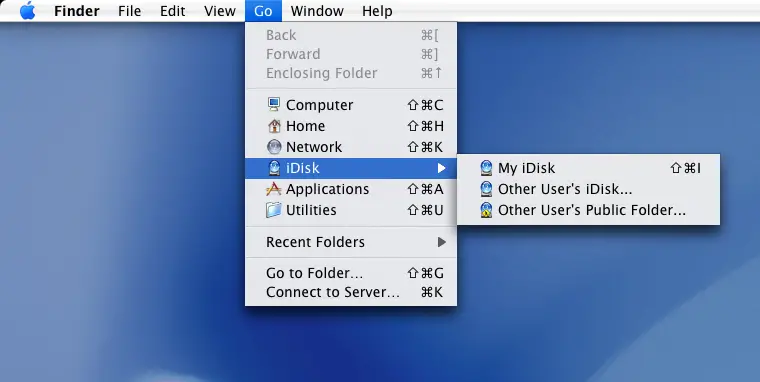Screen dimensions: 760x382
Task: Click the iDisk icon in Go menu
Action: (x=274, y=168)
